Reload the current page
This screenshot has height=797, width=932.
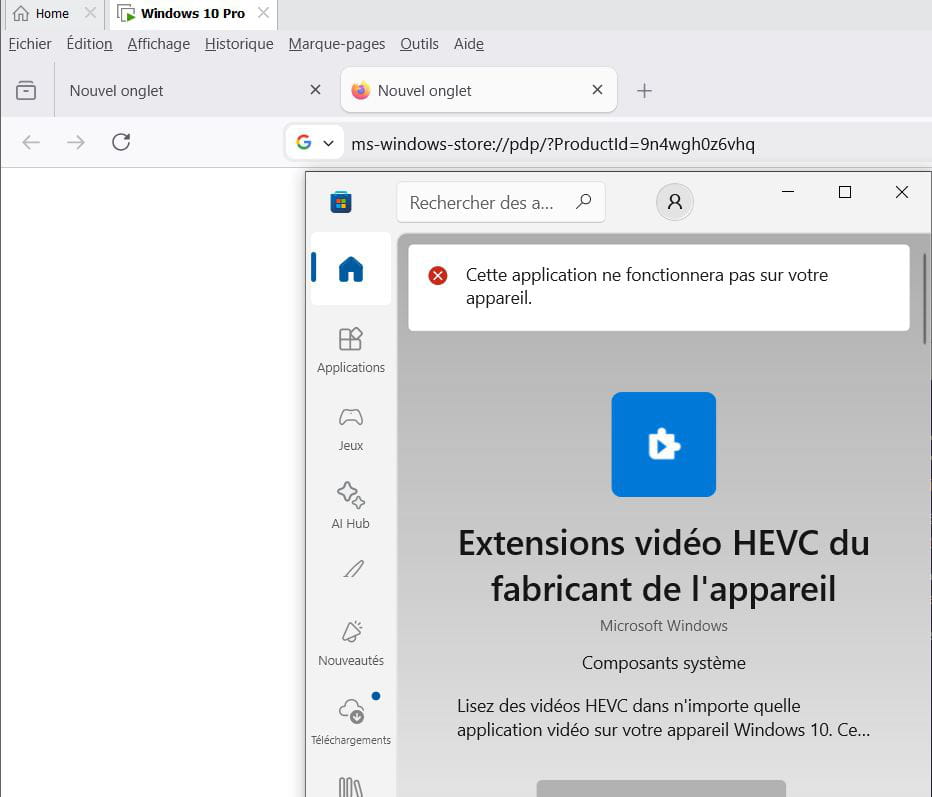coord(121,142)
